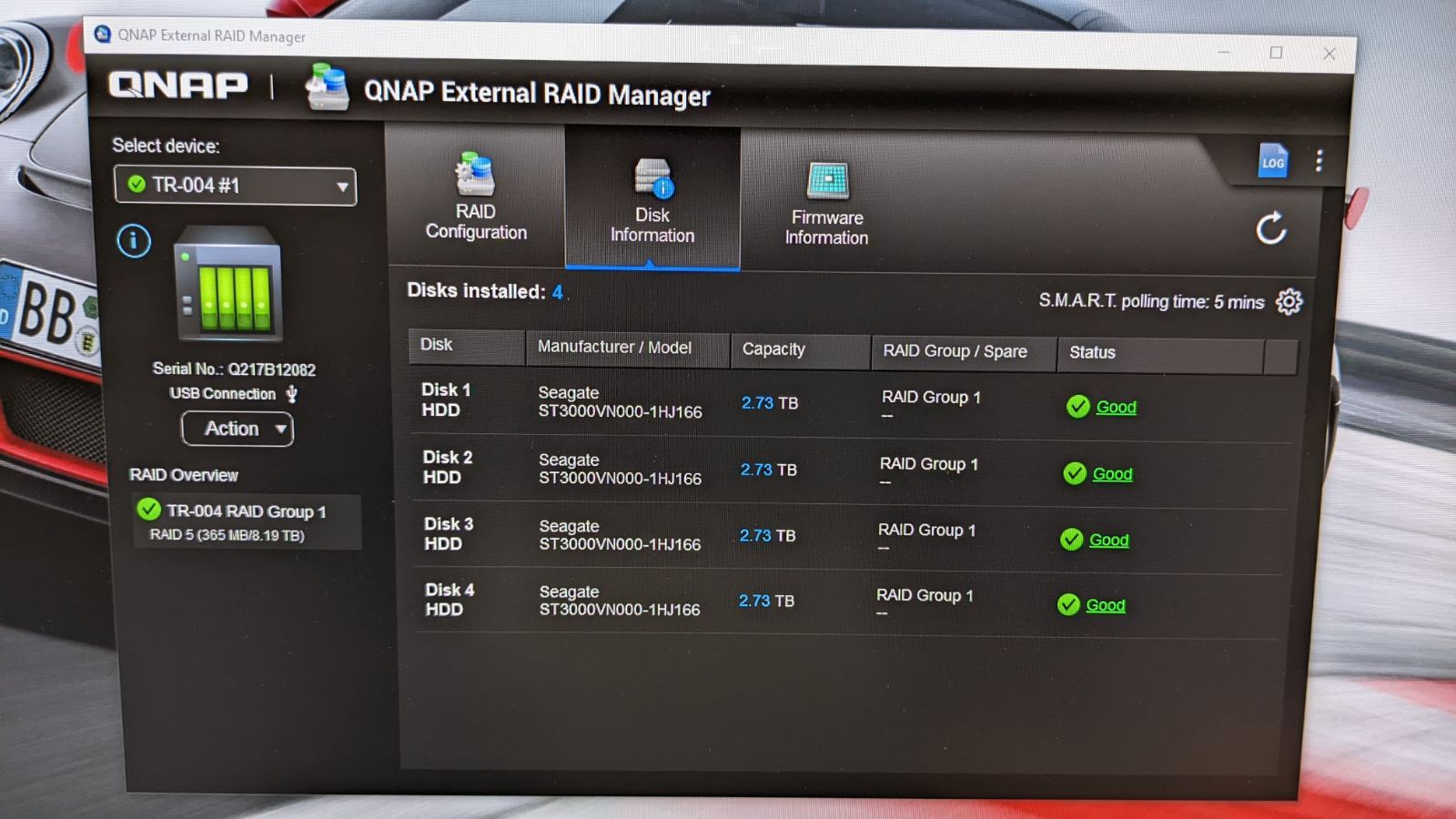Click the QNAP title bar app icon
The width and height of the screenshot is (1456, 819).
point(103,34)
